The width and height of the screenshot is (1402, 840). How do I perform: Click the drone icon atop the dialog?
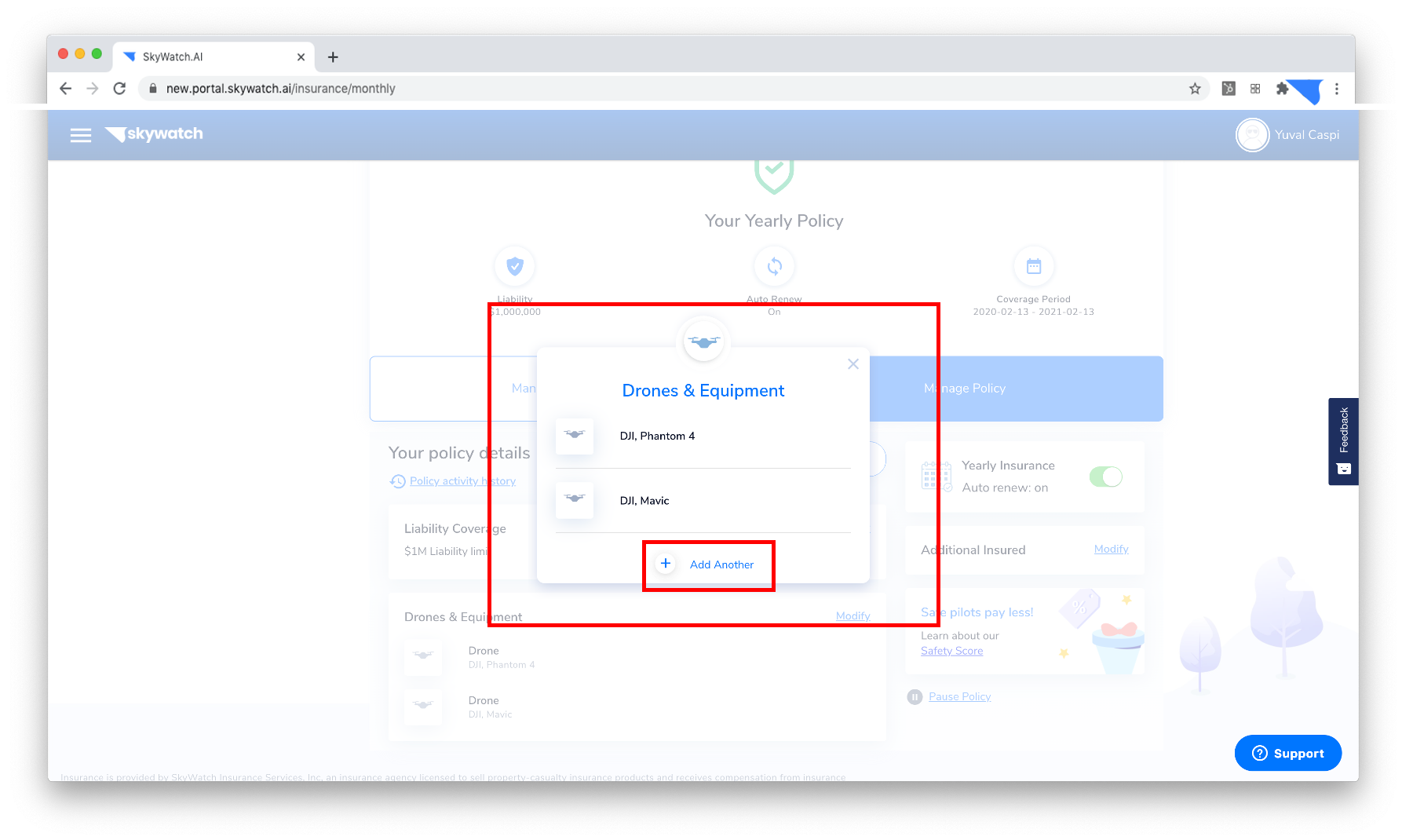(x=703, y=342)
